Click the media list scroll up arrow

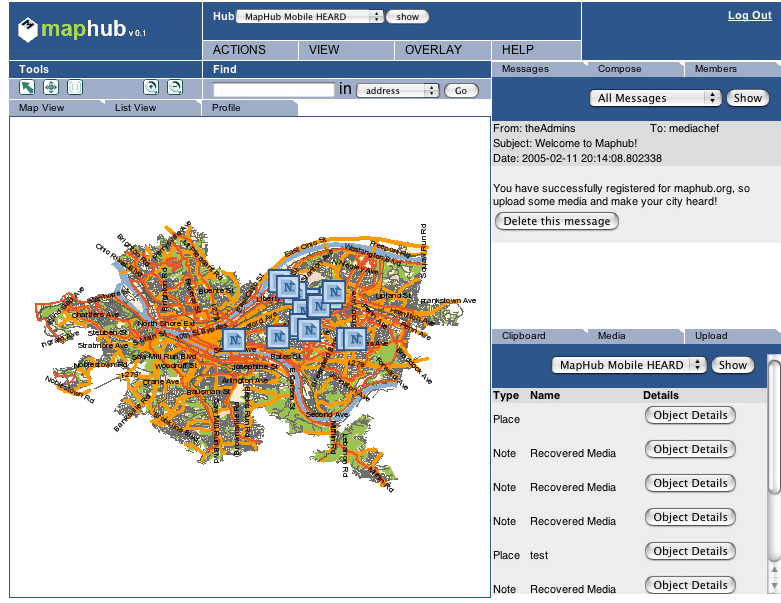tap(775, 570)
